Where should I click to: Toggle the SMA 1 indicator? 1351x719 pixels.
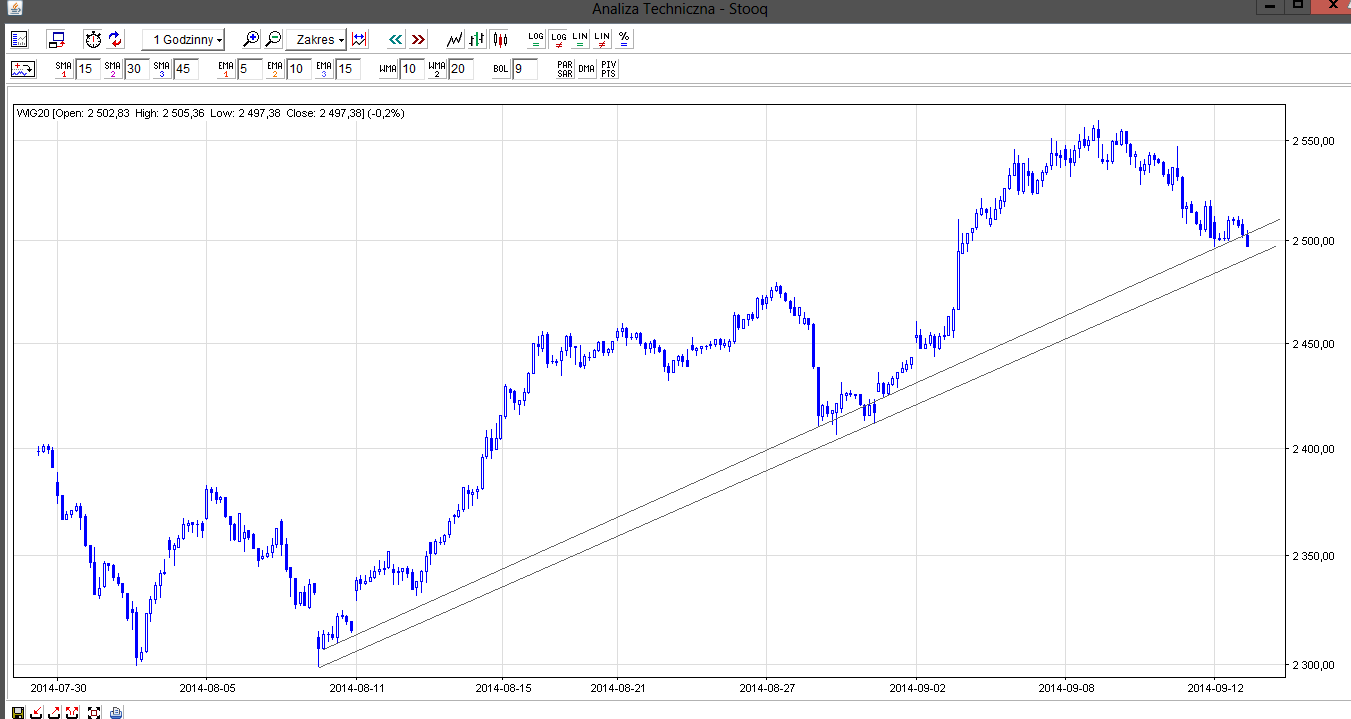coord(64,69)
